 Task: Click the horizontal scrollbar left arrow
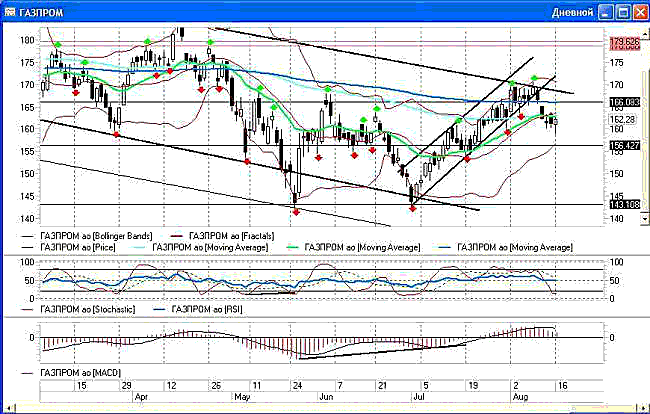[8, 409]
